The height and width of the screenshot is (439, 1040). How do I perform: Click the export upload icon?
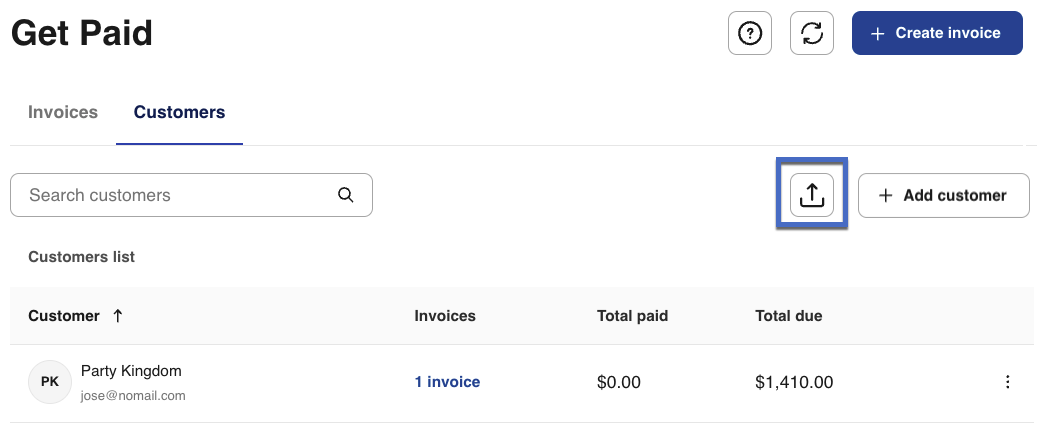tap(812, 195)
